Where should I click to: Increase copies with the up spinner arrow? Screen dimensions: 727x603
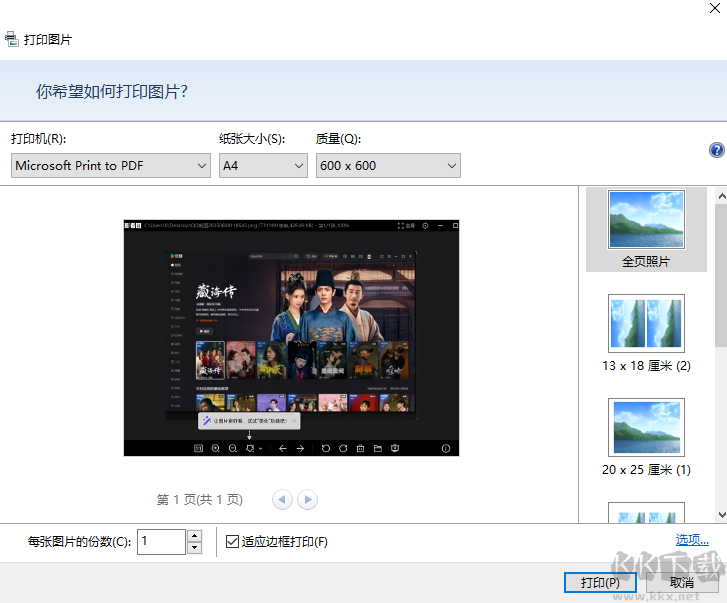pyautogui.click(x=194, y=536)
